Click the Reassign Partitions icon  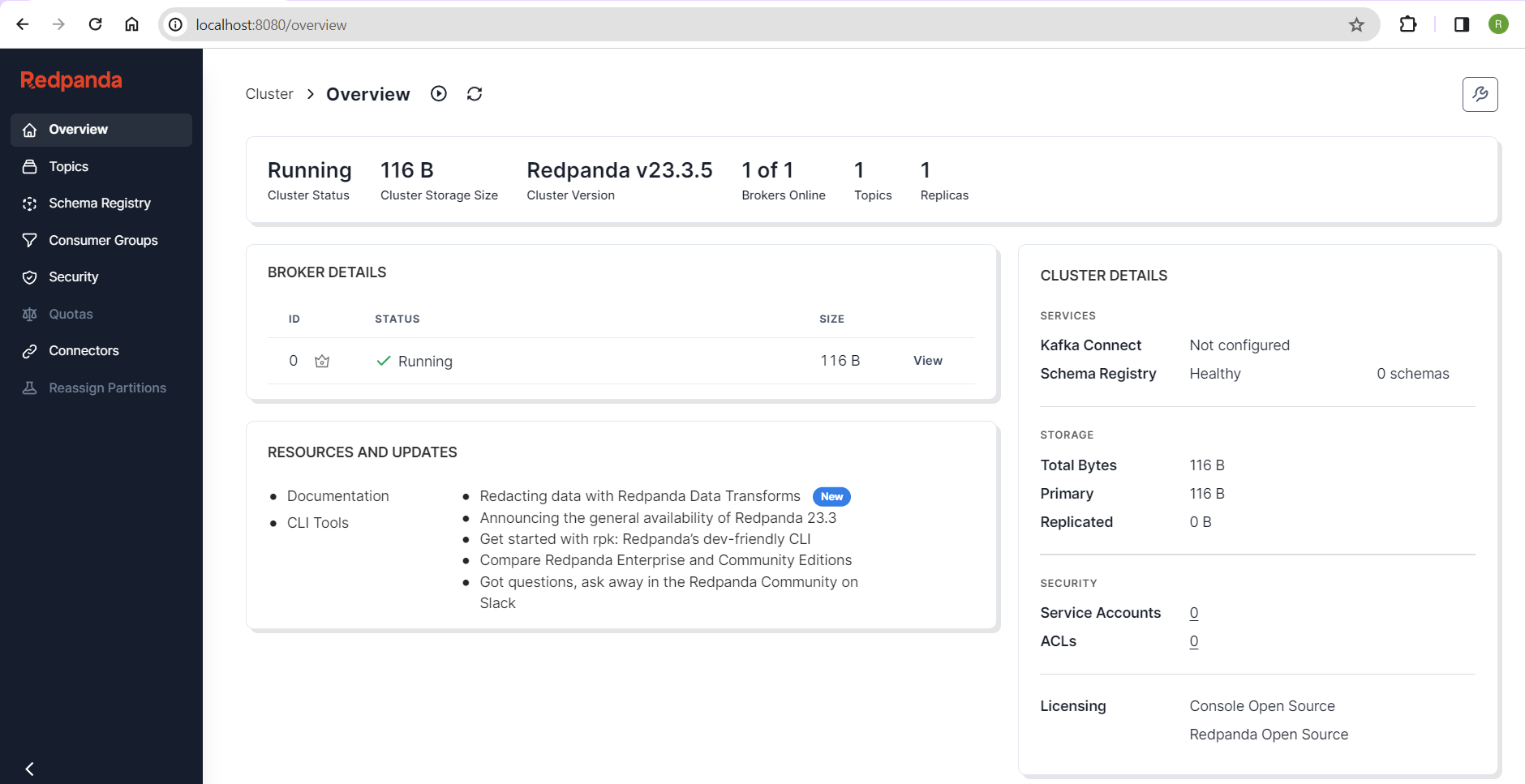coord(30,388)
